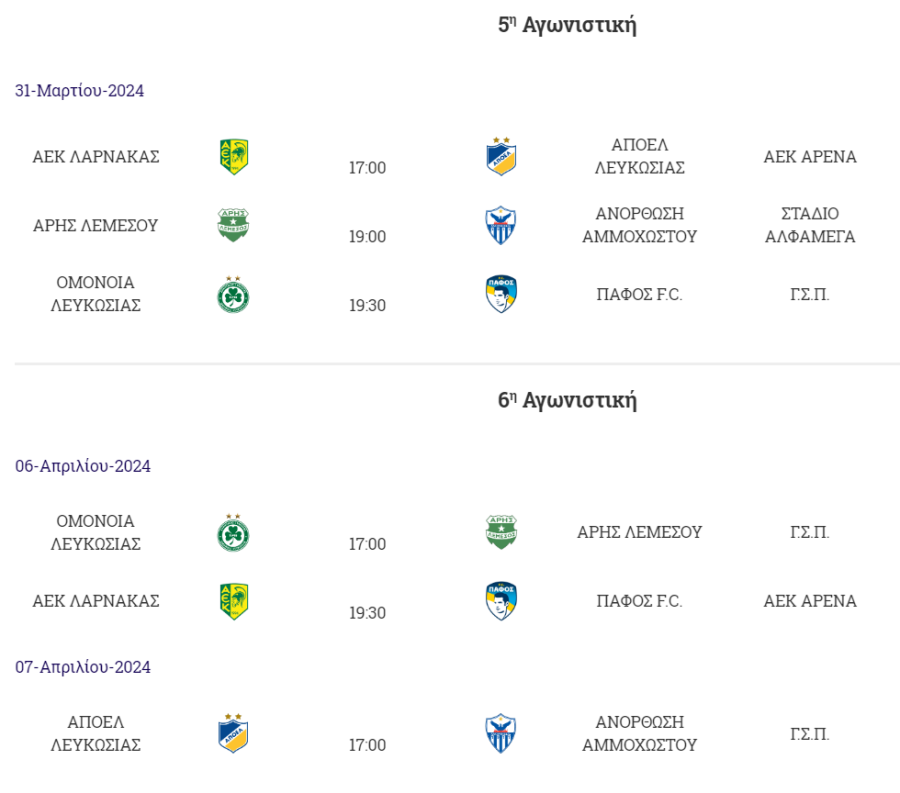Click Anorthosis crest in the 19:00 match
Image resolution: width=900 pixels, height=793 pixels.
click(x=501, y=225)
